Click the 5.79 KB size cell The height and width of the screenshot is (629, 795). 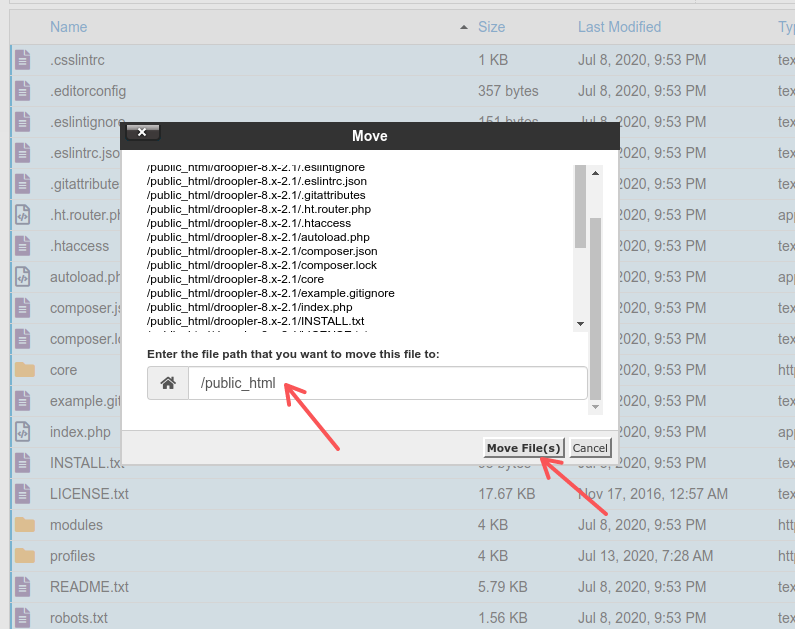pyautogui.click(x=502, y=586)
